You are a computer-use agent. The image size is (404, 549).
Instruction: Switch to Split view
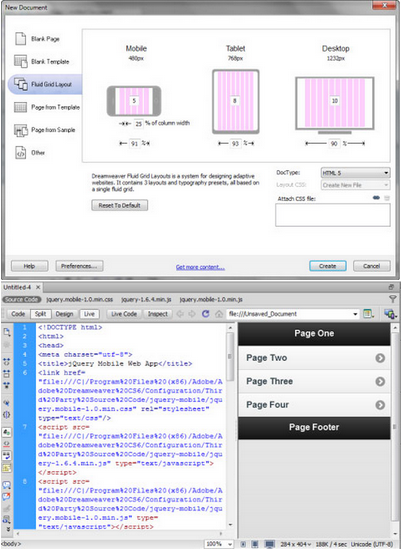41,314
